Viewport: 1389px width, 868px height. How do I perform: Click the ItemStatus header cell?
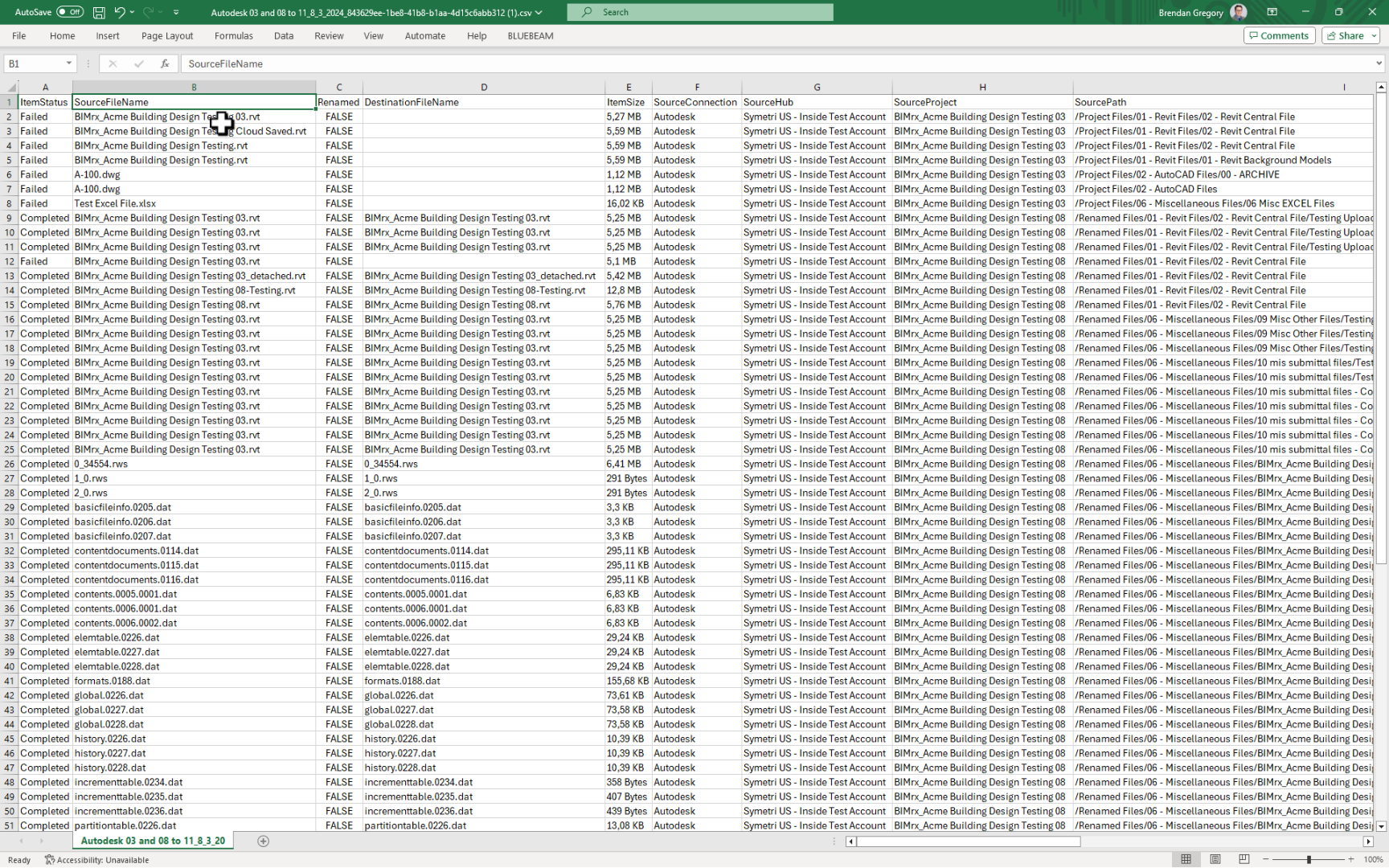click(45, 102)
